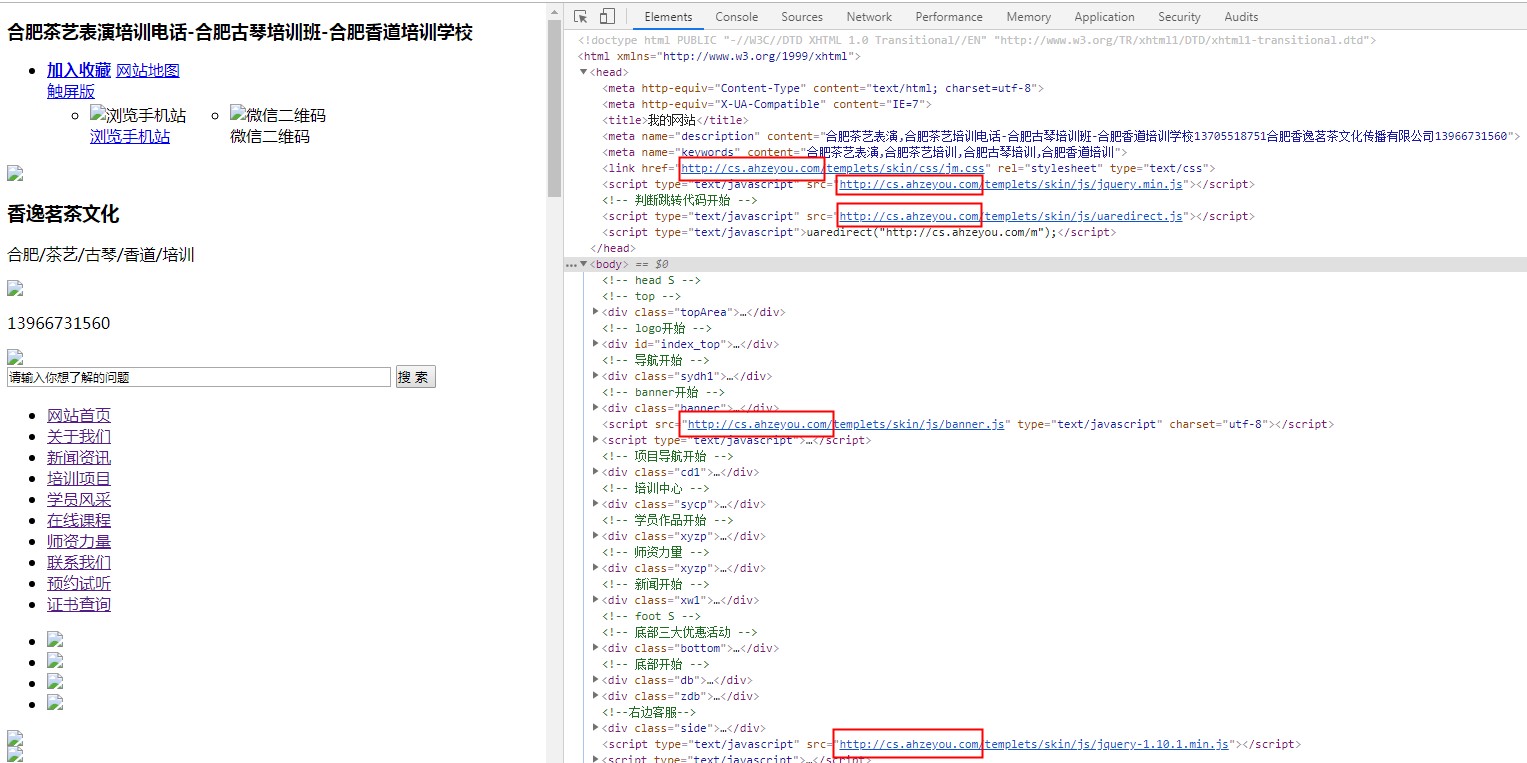
Task: Expand the div class bottom node
Action: point(596,648)
